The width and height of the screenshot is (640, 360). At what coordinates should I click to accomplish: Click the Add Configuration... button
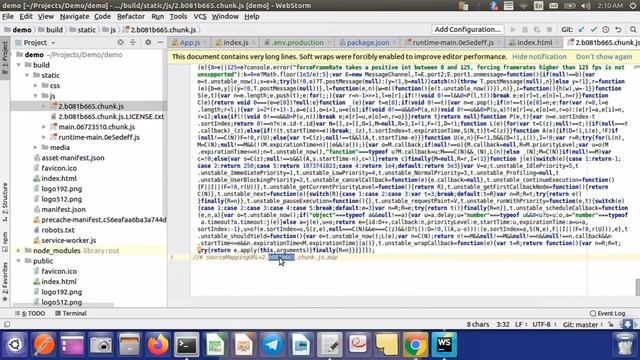point(467,29)
